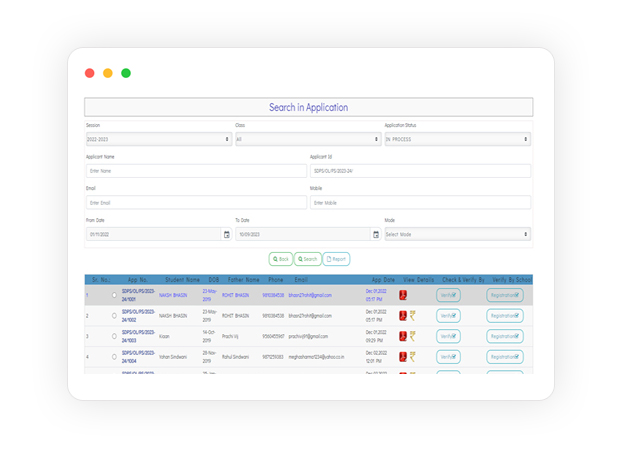
Task: Click the Student Name column header
Action: [x=182, y=280]
